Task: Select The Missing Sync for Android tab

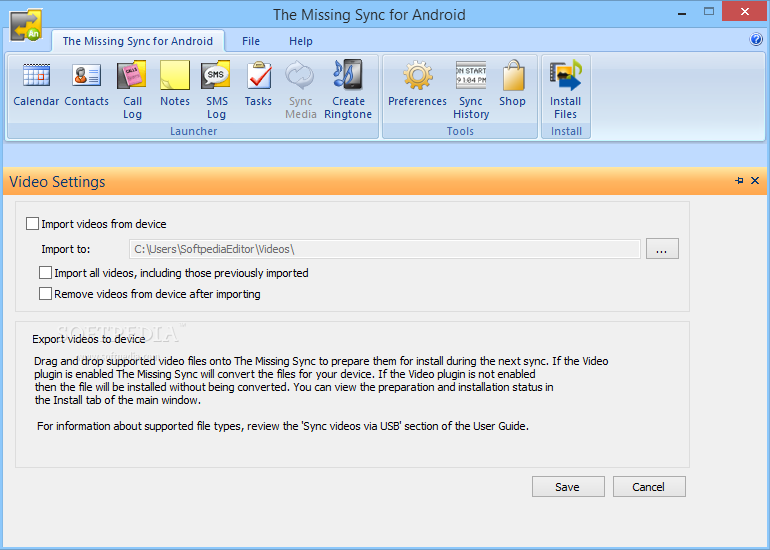Action: [138, 41]
